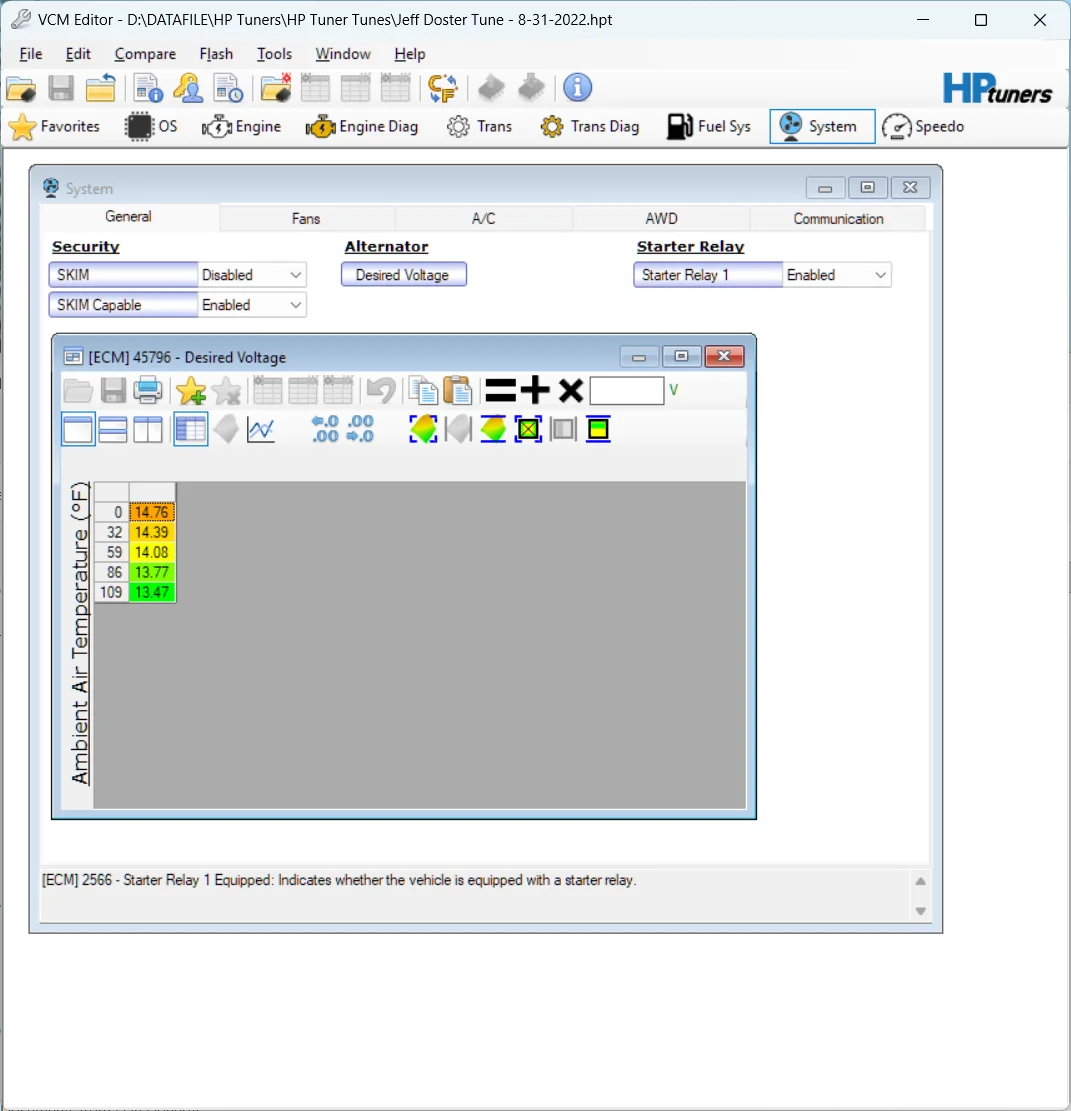Select horizontal split layout icon

pos(113,429)
